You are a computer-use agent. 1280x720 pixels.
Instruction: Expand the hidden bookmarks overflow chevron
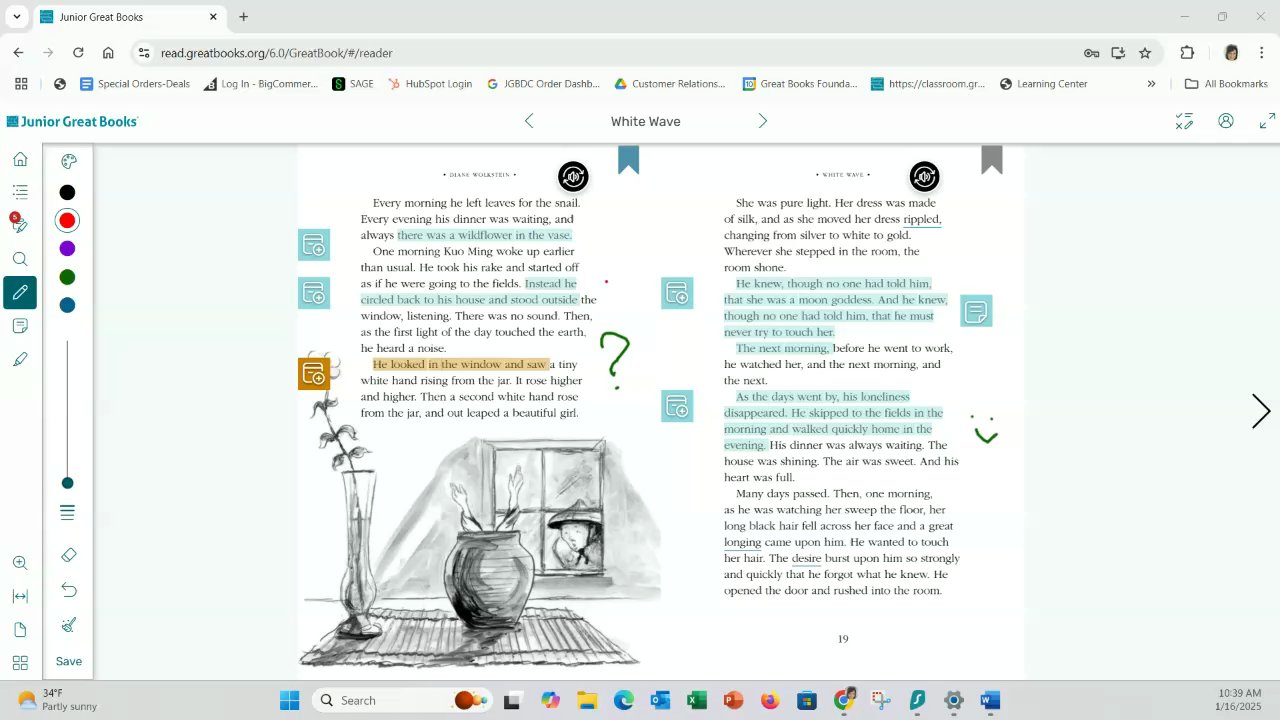click(1151, 84)
